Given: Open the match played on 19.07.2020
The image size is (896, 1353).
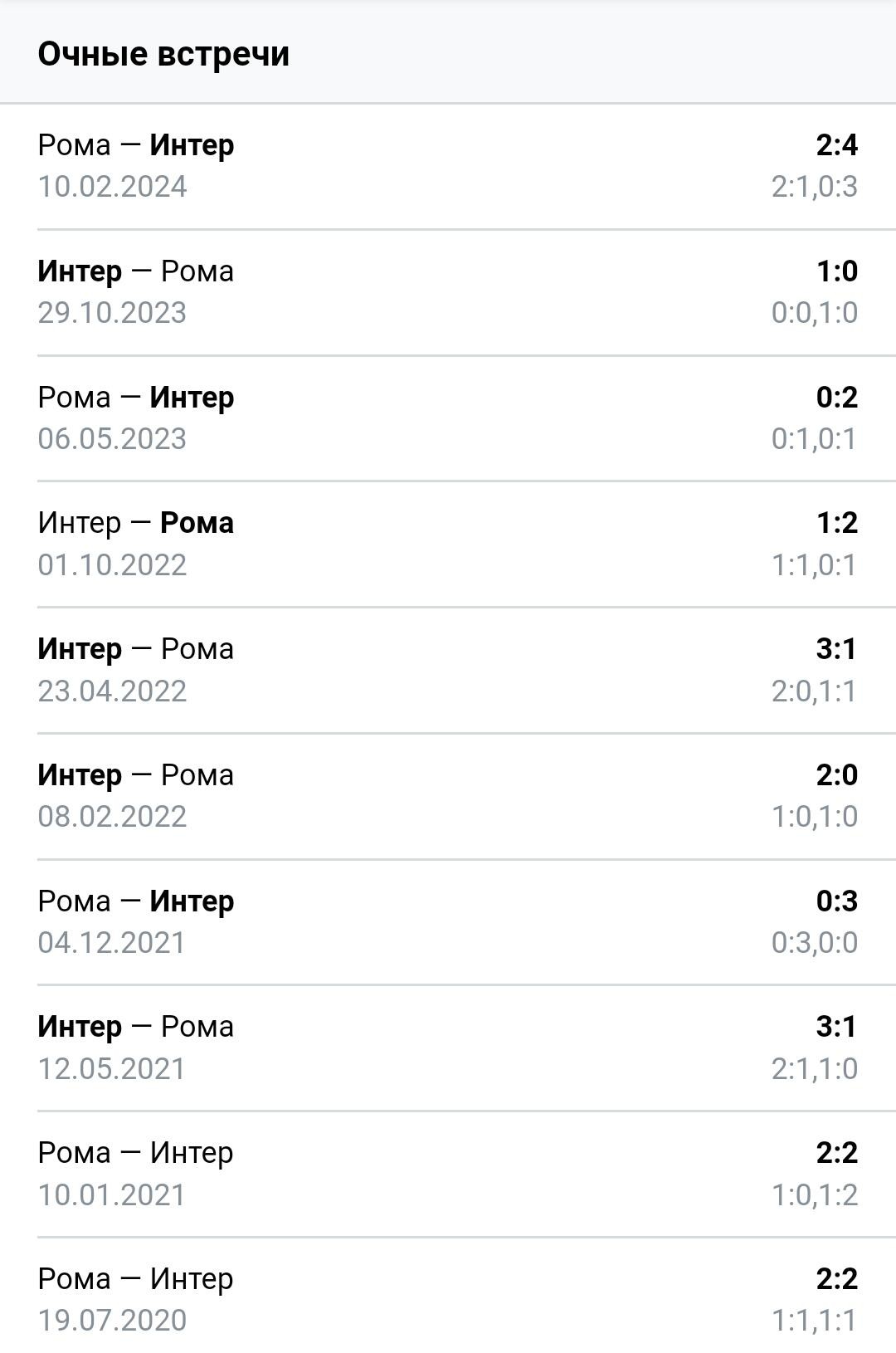Looking at the screenshot, I should pos(448,1296).
